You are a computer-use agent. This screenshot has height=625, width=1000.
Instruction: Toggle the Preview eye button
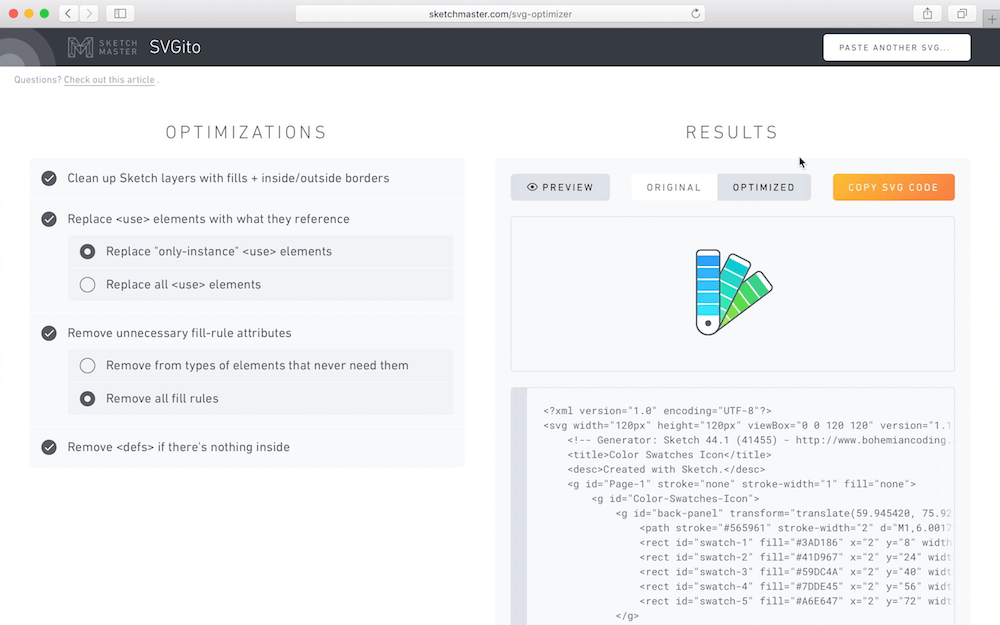tap(560, 187)
